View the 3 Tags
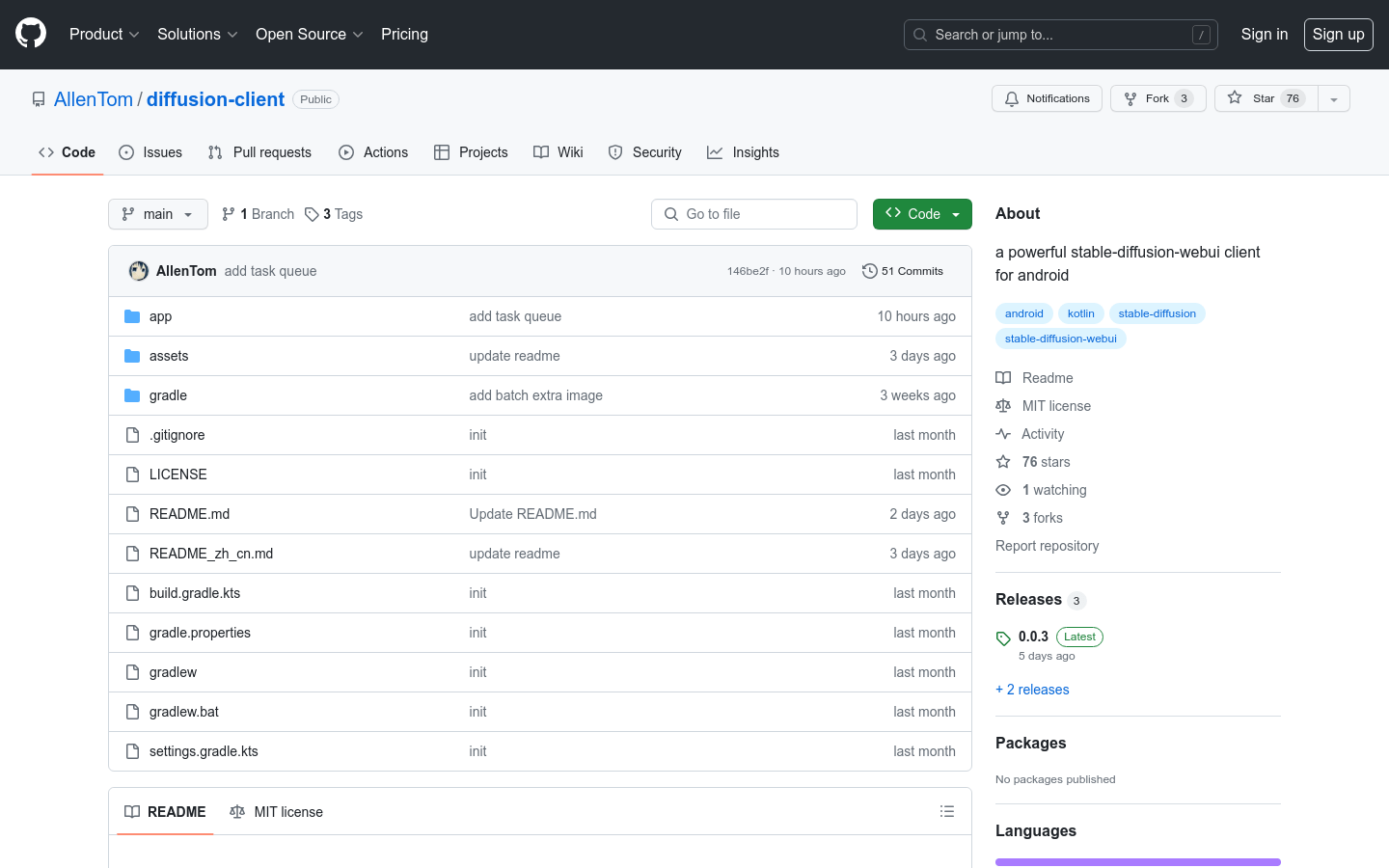 click(x=334, y=214)
